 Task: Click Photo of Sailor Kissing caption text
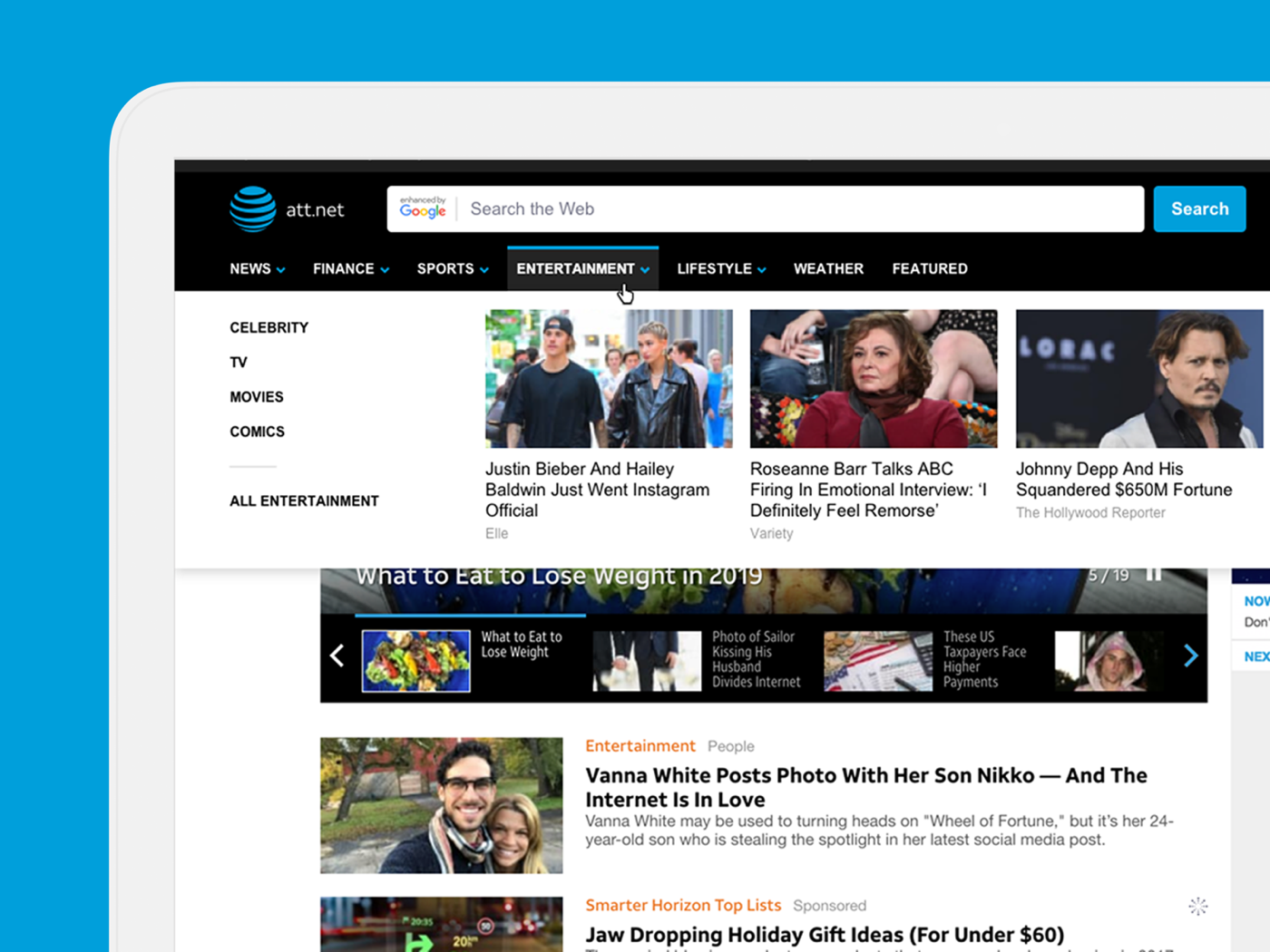coord(756,659)
